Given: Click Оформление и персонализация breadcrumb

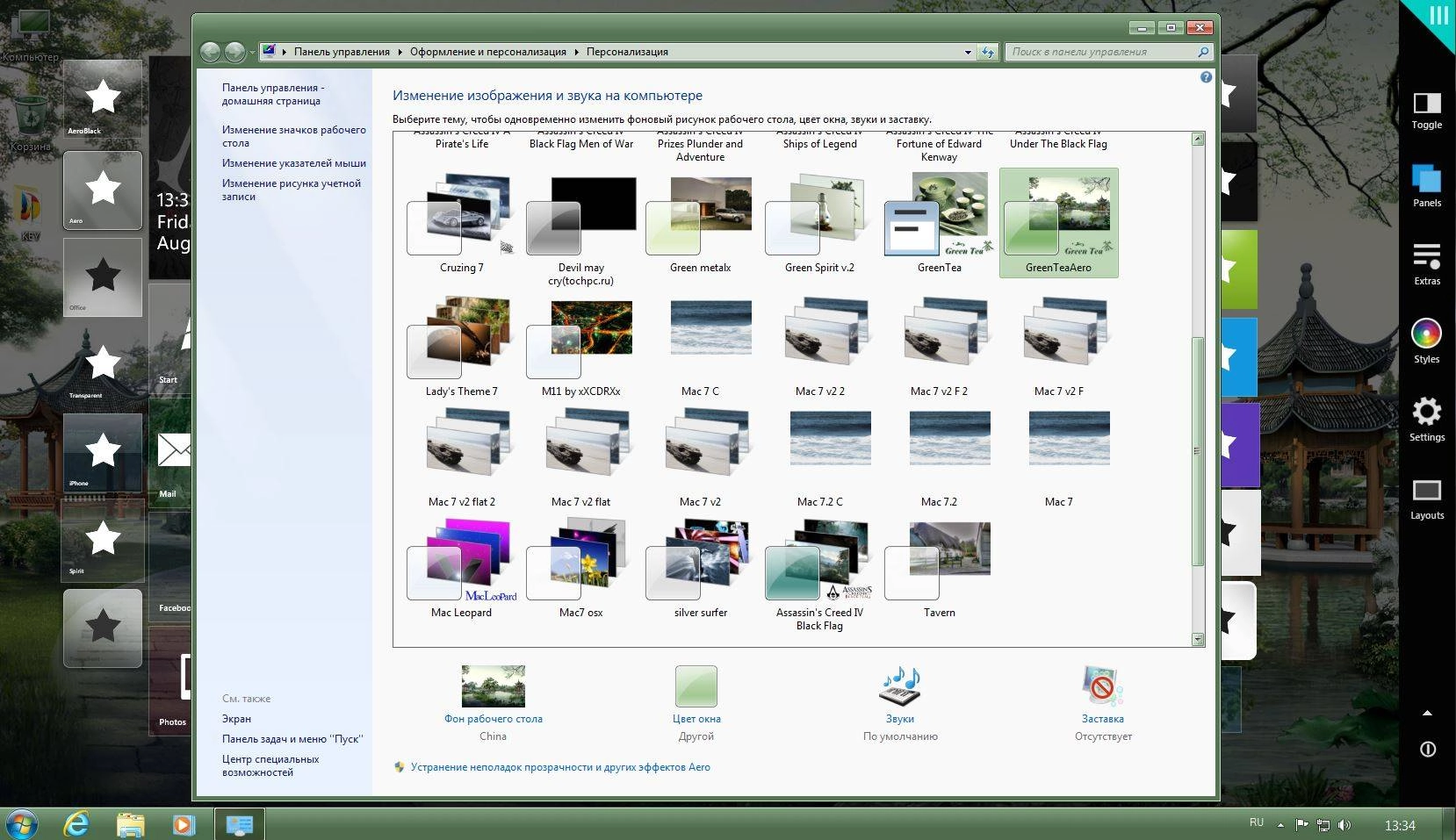Looking at the screenshot, I should tap(487, 52).
